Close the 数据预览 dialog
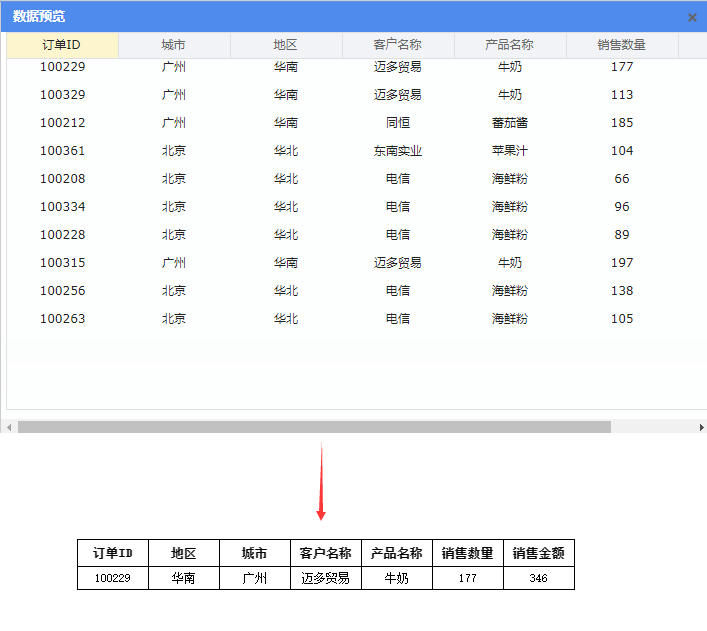 [692, 17]
